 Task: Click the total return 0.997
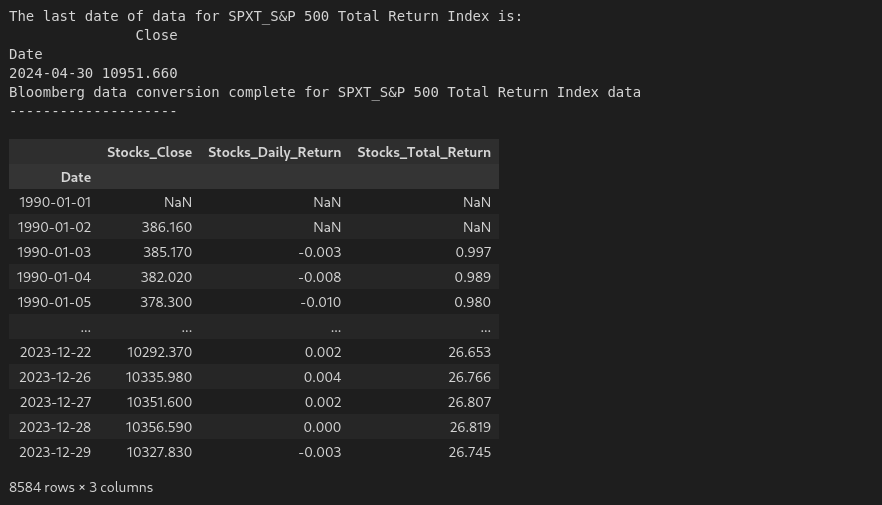coord(473,252)
